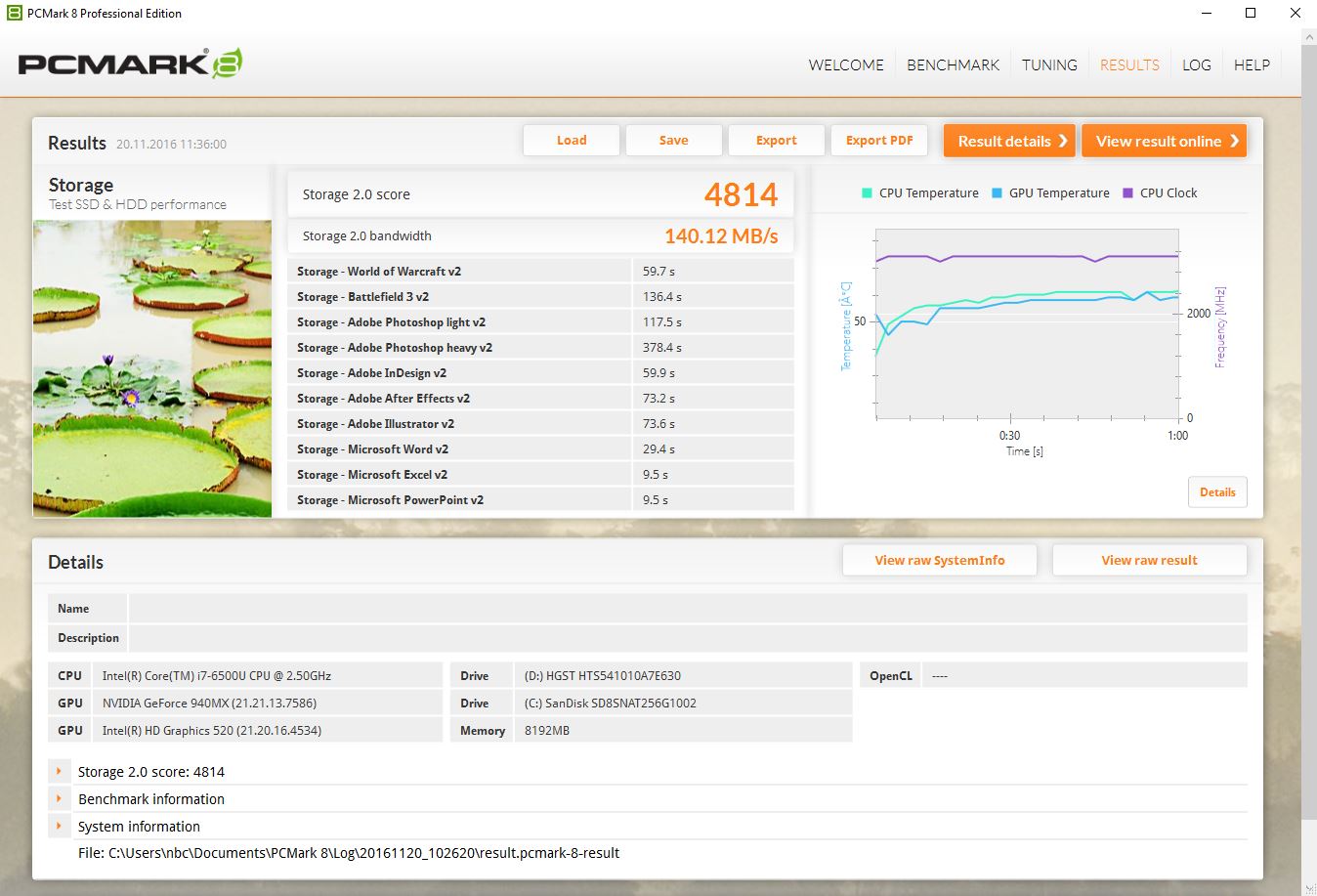
Task: Expand the System information section
Action: point(60,826)
